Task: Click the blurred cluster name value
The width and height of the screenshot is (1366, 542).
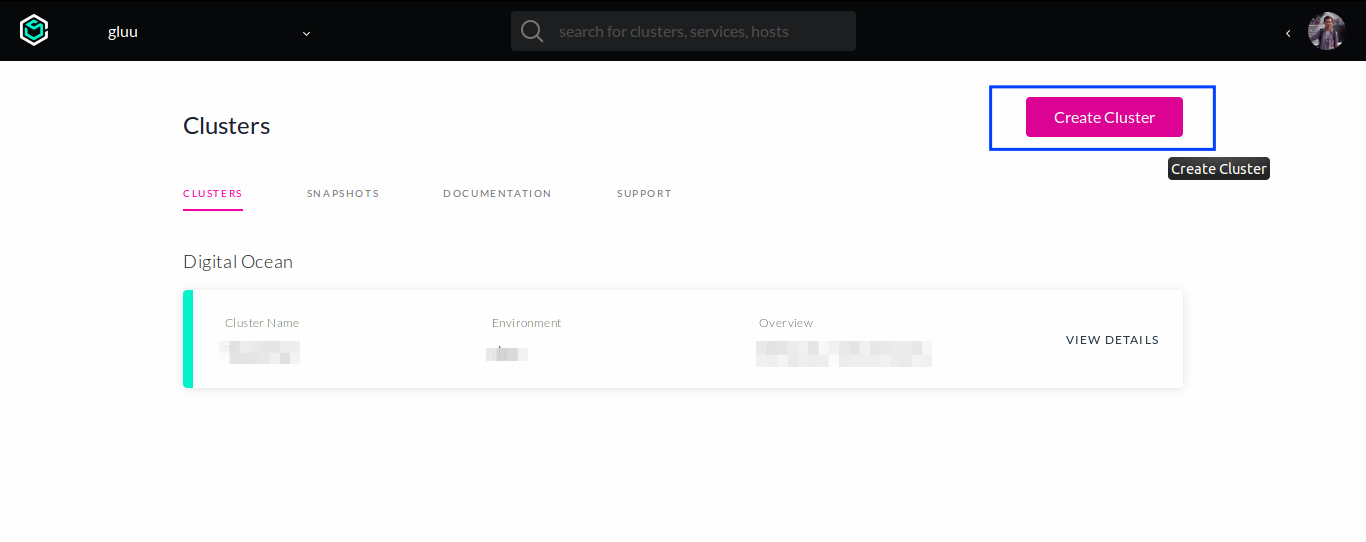Action: (x=261, y=352)
